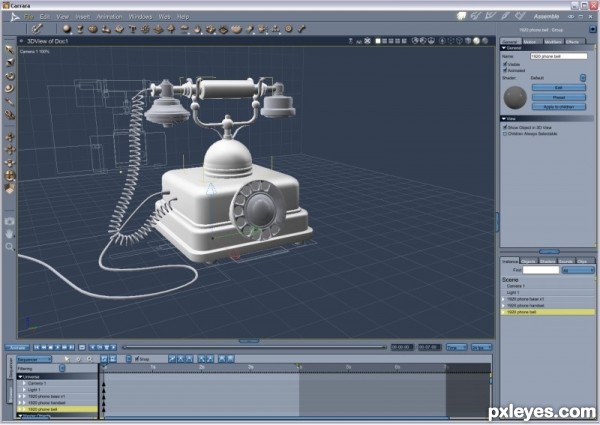Select single-view layout icon in 3DView header

point(378,41)
